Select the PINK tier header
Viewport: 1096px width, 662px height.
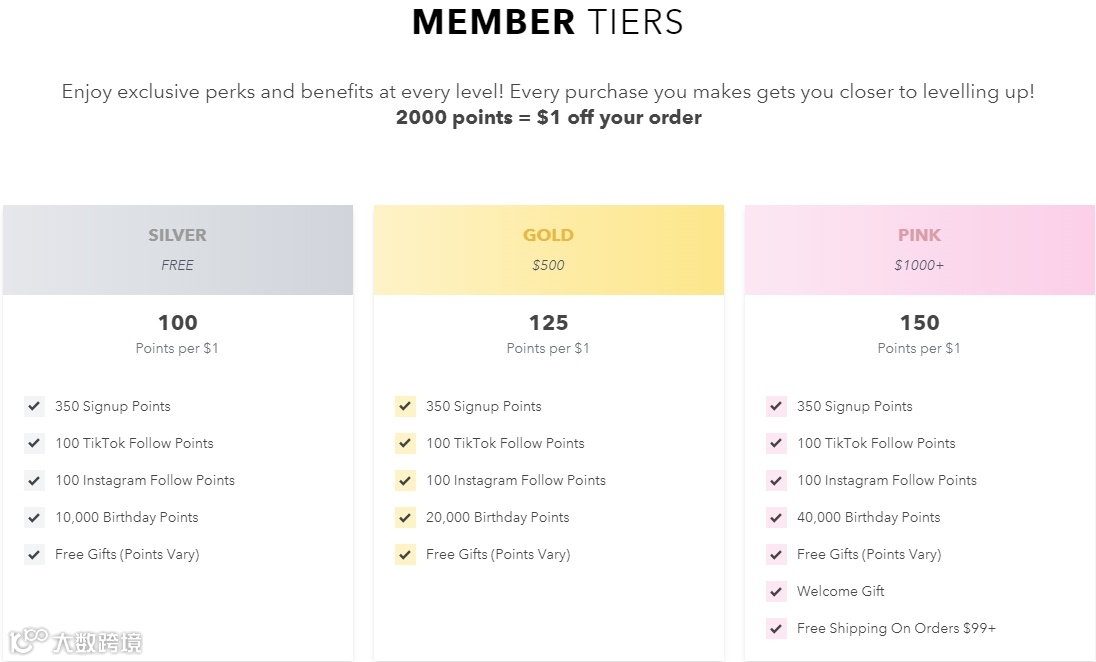[919, 236]
